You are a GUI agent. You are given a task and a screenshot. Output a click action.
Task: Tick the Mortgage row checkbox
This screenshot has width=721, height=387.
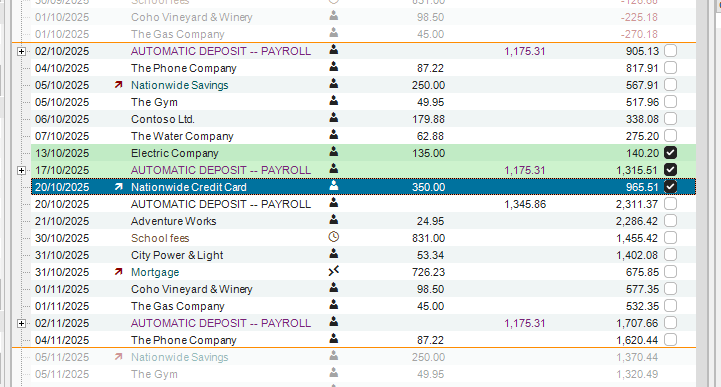(670, 272)
